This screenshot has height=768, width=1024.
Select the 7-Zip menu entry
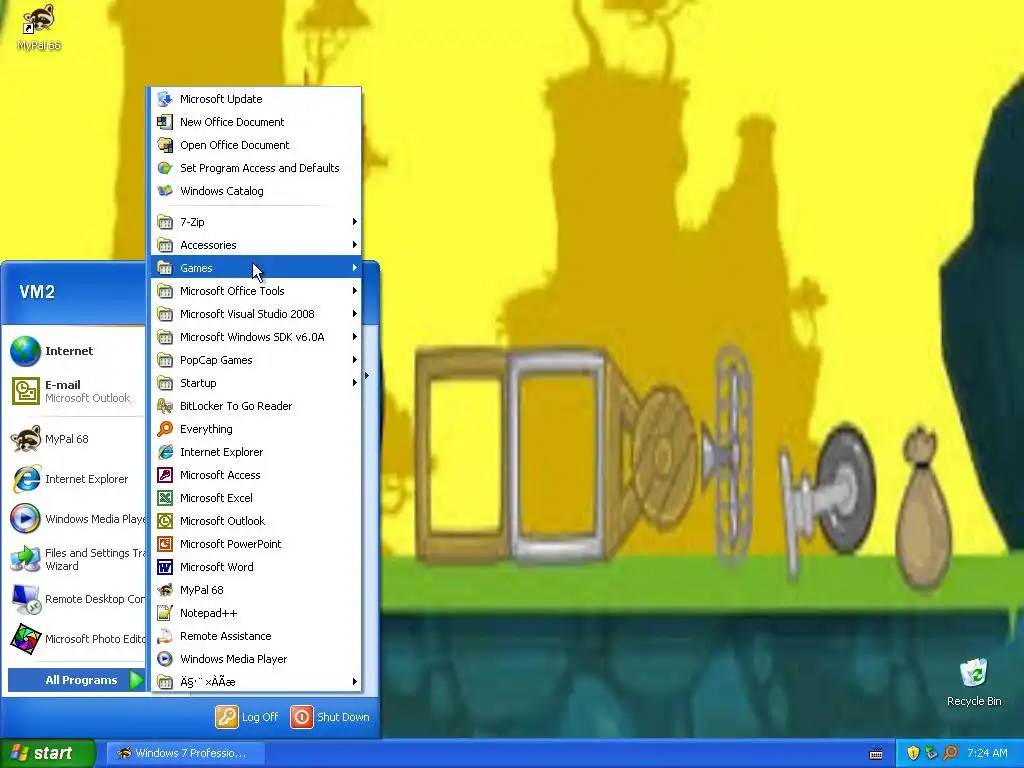(x=256, y=222)
